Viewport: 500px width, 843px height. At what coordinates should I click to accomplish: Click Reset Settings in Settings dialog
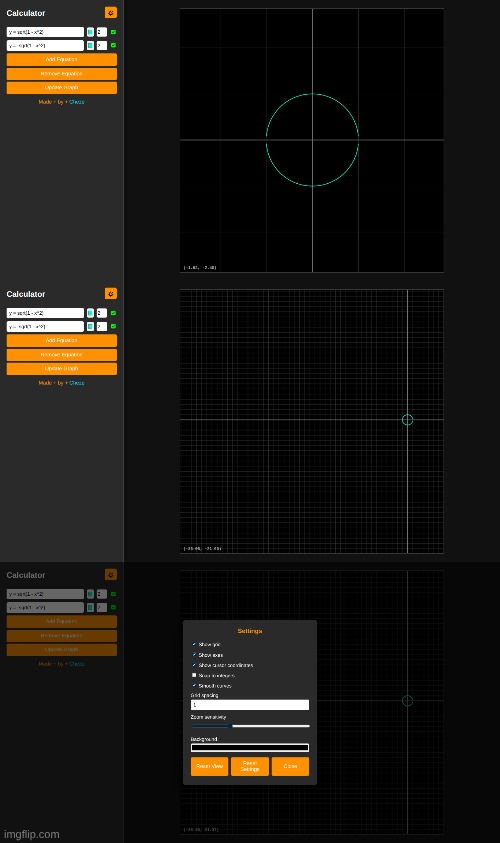point(250,766)
